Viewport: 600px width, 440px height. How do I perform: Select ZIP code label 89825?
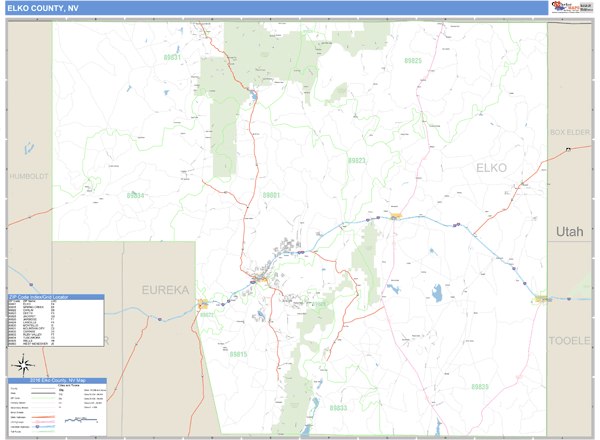click(x=413, y=61)
